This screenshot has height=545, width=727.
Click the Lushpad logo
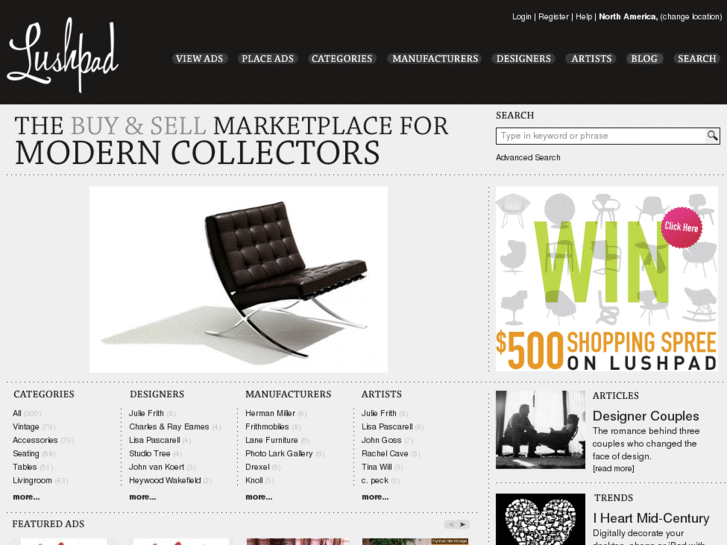point(63,55)
